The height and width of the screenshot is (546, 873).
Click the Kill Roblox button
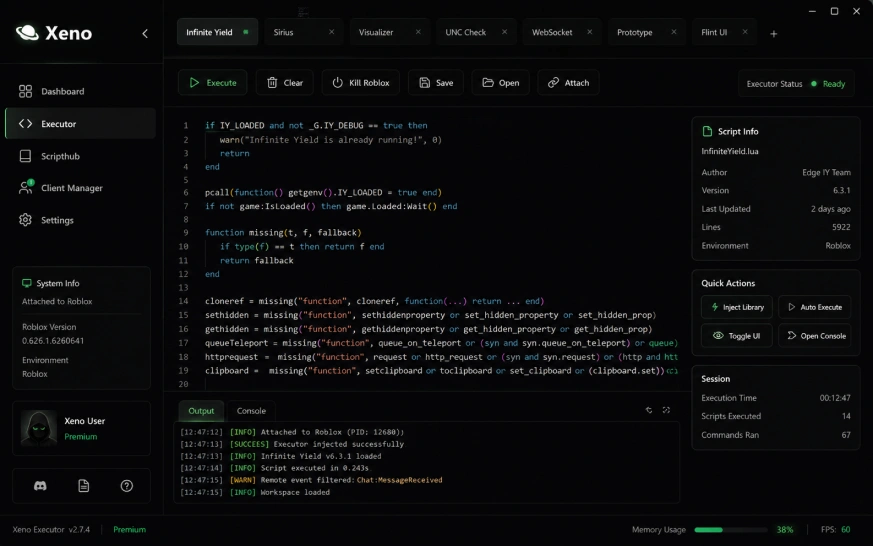(360, 82)
